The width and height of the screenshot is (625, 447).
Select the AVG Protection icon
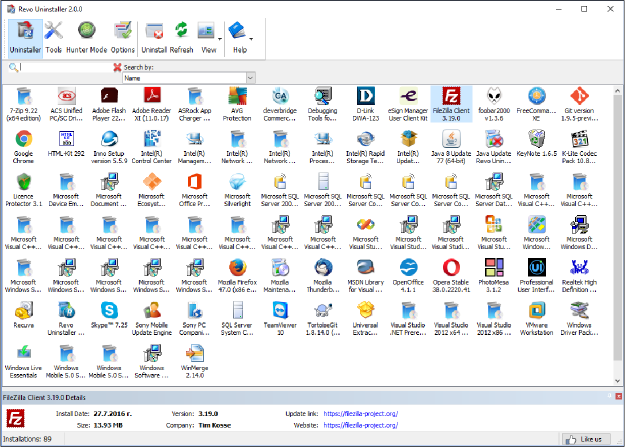237,104
